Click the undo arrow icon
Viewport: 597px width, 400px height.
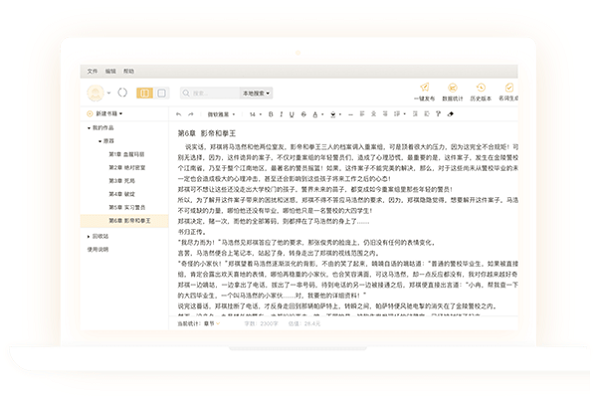pyautogui.click(x=179, y=114)
